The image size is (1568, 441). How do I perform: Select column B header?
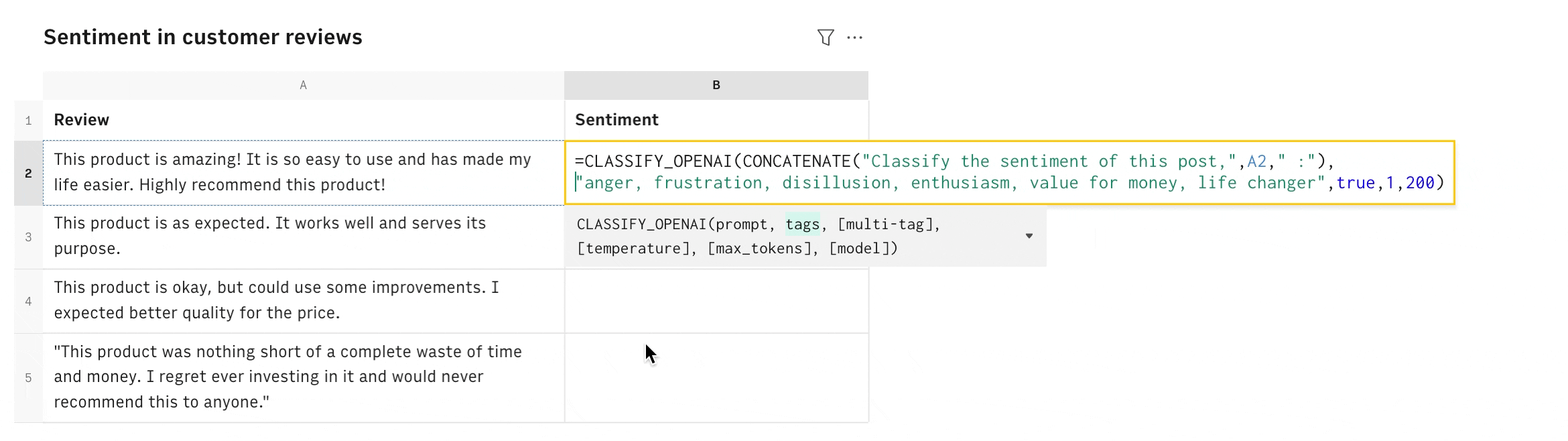(716, 85)
